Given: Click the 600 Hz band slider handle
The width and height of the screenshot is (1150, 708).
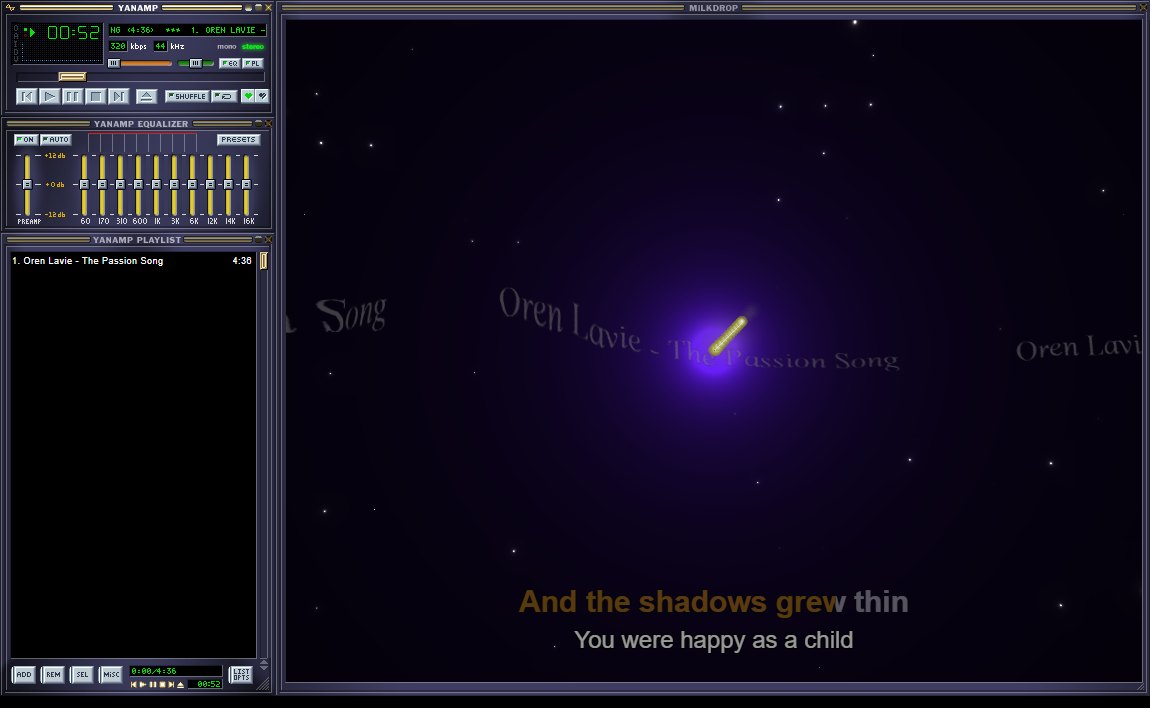Looking at the screenshot, I should tap(138, 184).
